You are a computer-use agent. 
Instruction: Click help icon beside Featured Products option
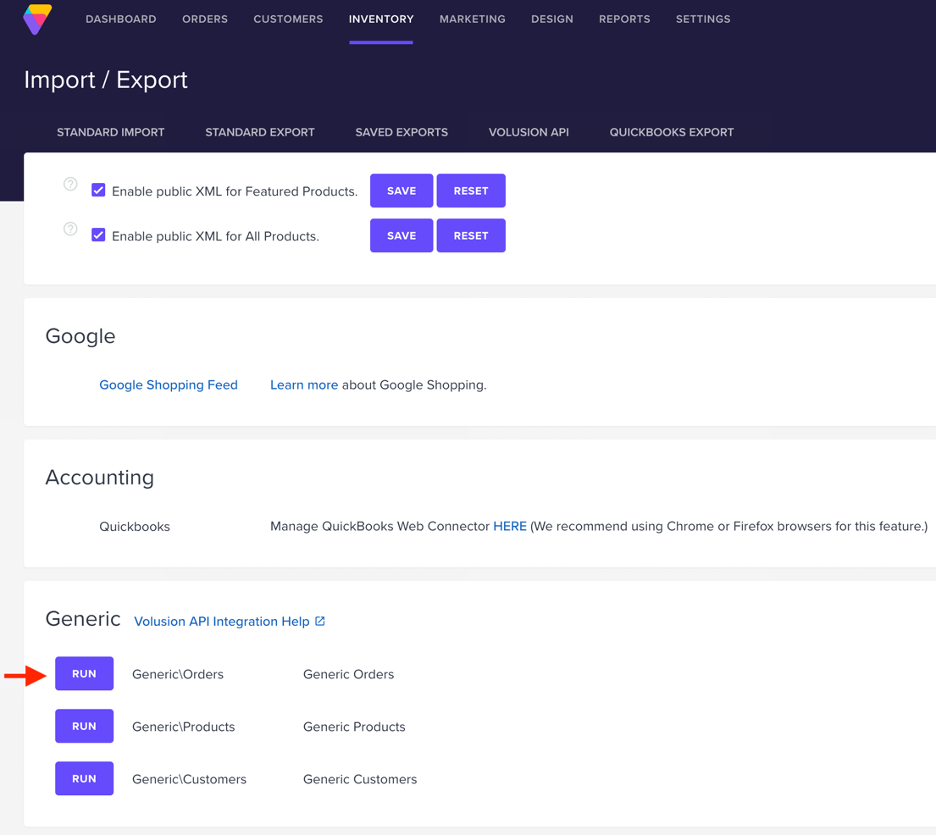click(x=70, y=184)
